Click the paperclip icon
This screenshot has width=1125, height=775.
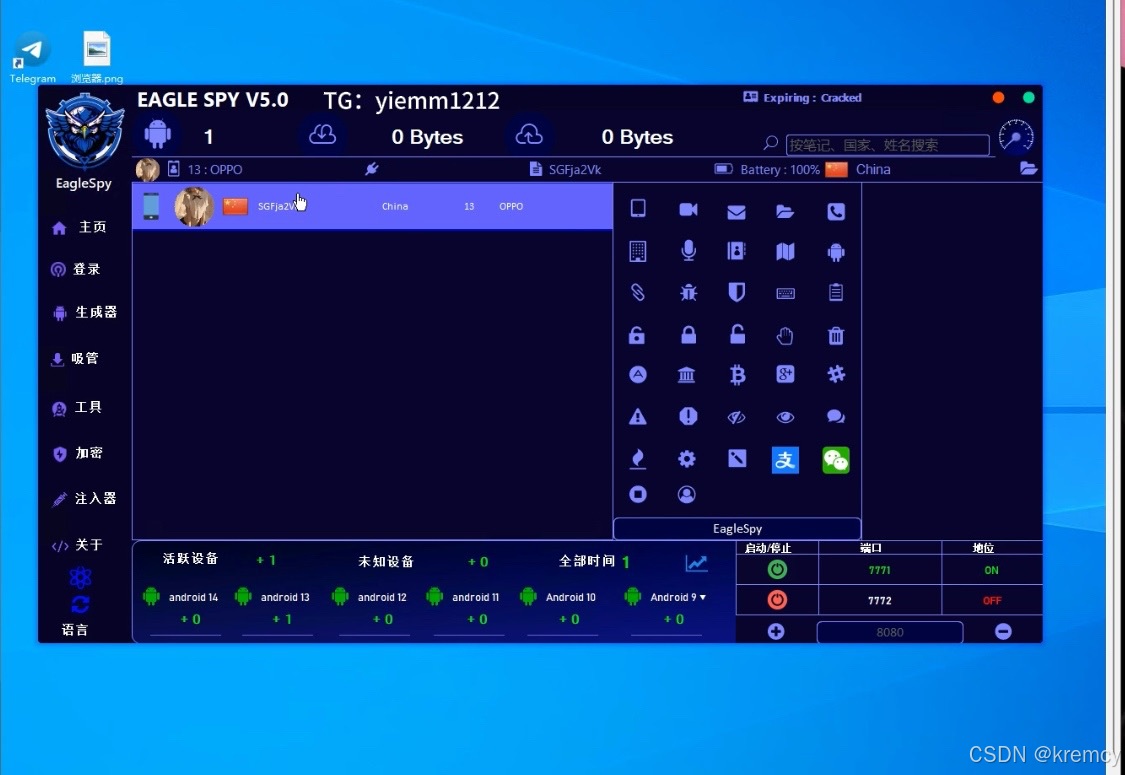tap(637, 292)
